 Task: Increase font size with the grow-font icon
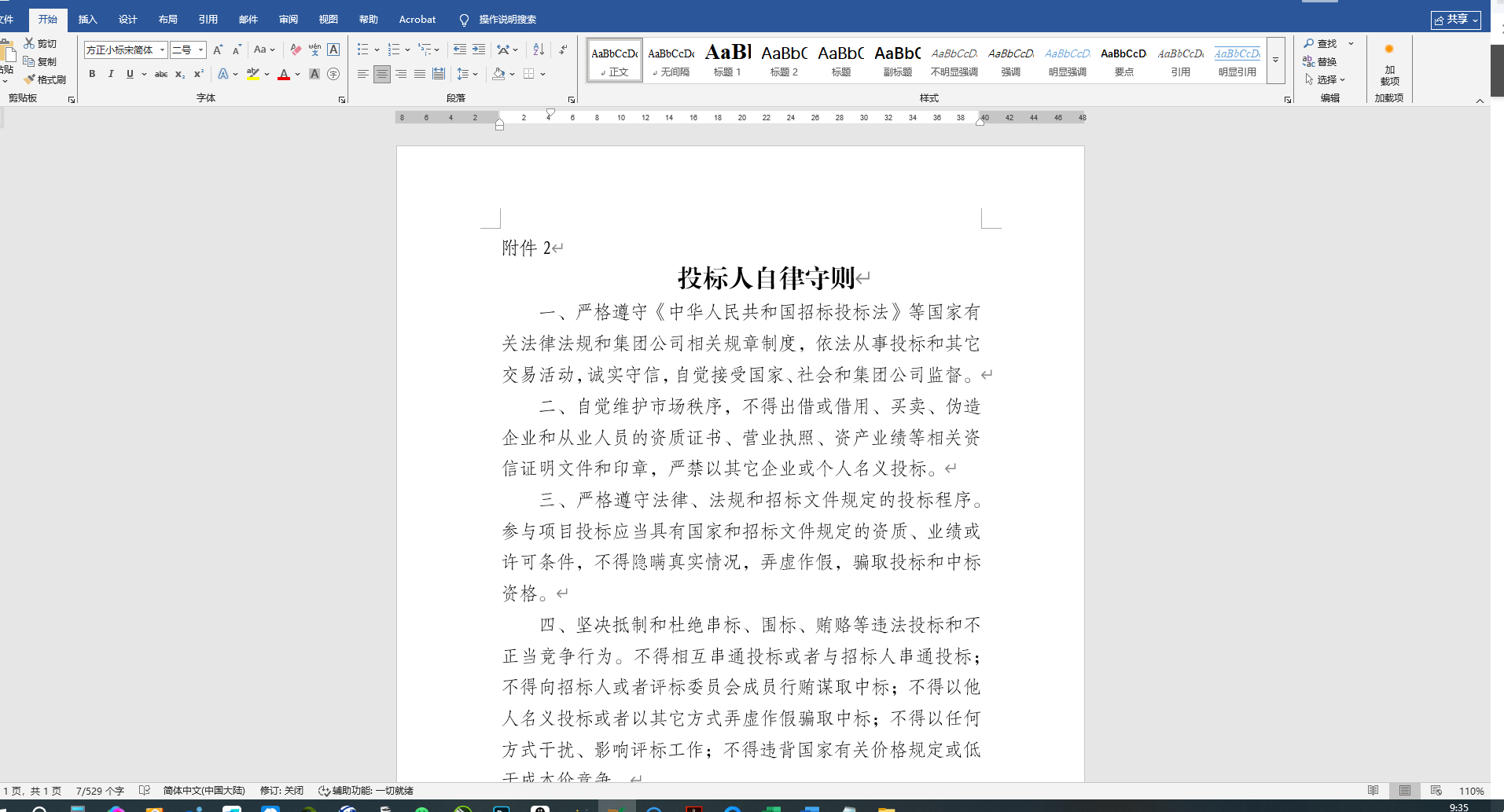218,50
